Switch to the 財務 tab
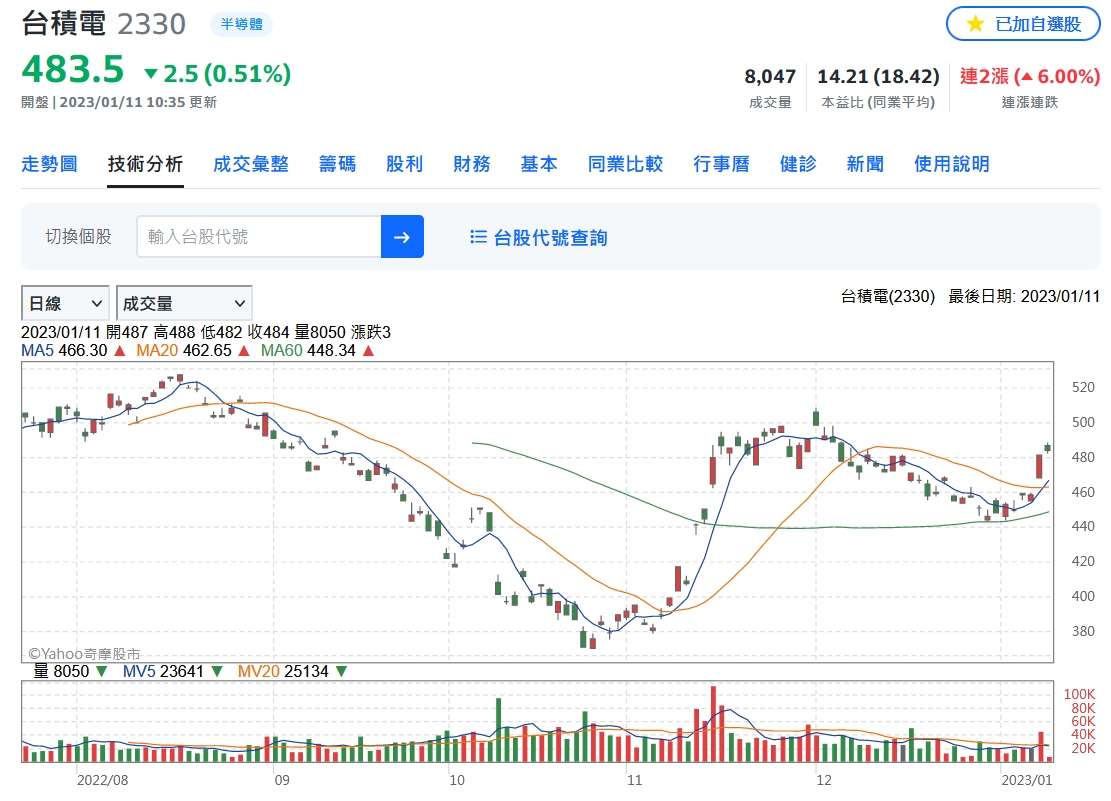The width and height of the screenshot is (1111, 801). click(472, 164)
